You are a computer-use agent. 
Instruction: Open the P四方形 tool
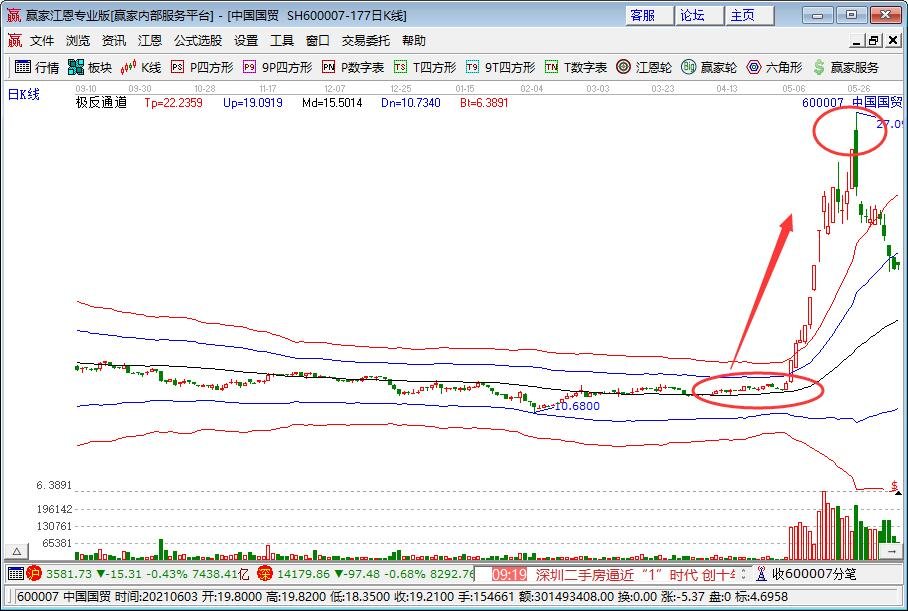202,67
